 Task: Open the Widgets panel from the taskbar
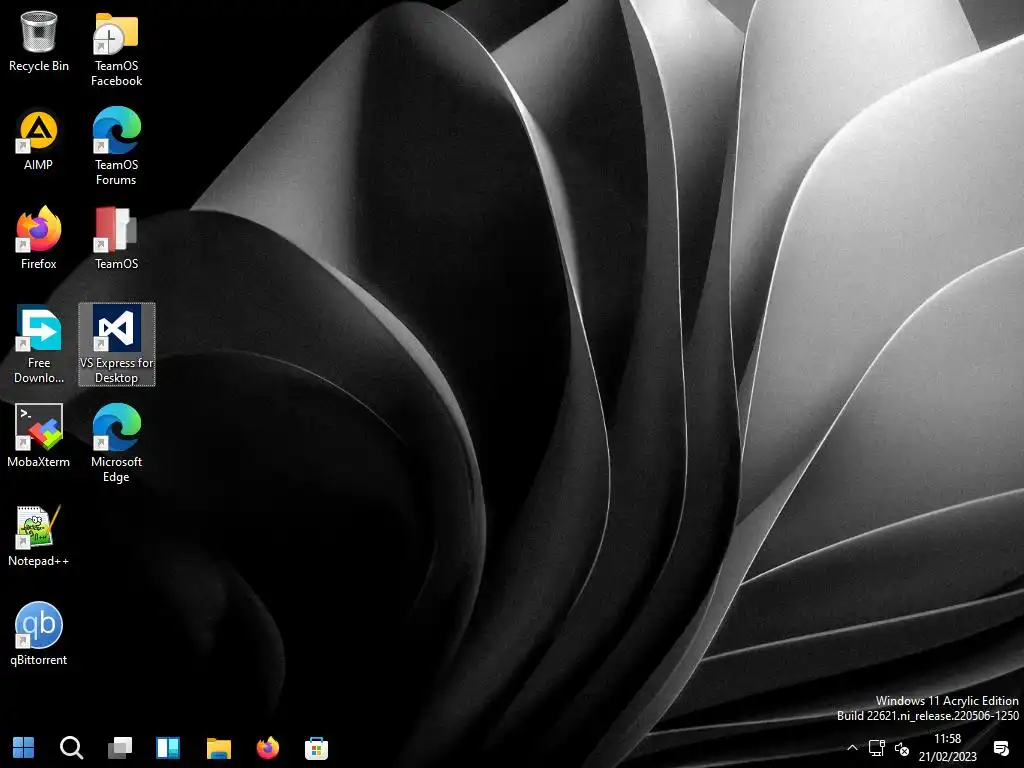click(x=168, y=748)
